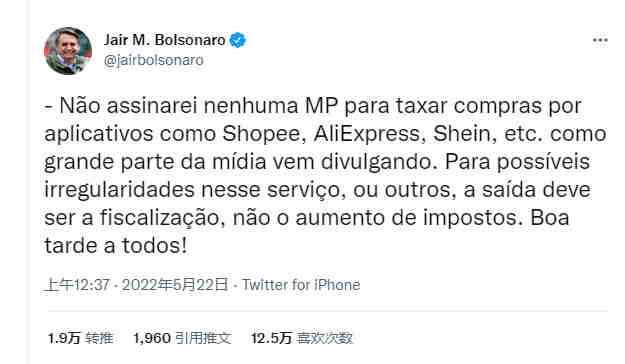Click the 引用推文 quote tweets label
This screenshot has width=625, height=364.
pos(203,338)
